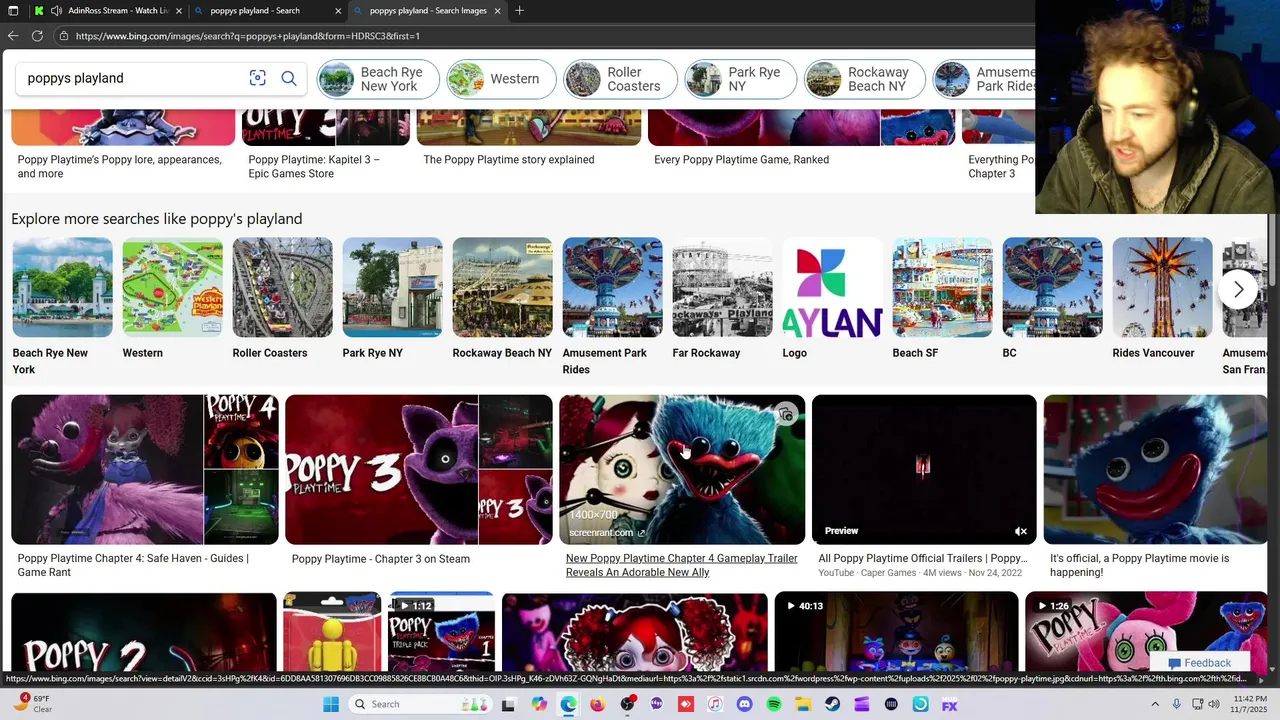Click the visual search icon on Huggy Wuggy image
This screenshot has height=720, width=1280.
pos(786,414)
